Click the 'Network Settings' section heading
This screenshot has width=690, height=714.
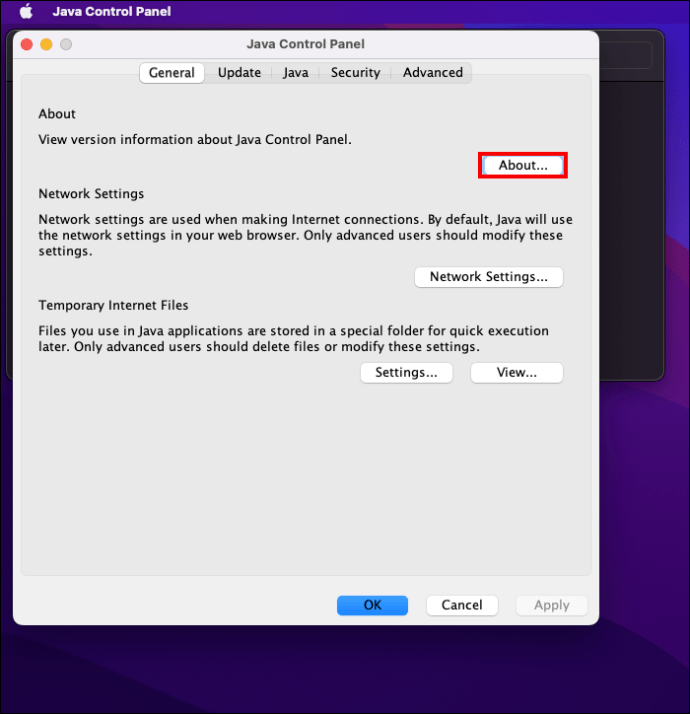tap(91, 194)
